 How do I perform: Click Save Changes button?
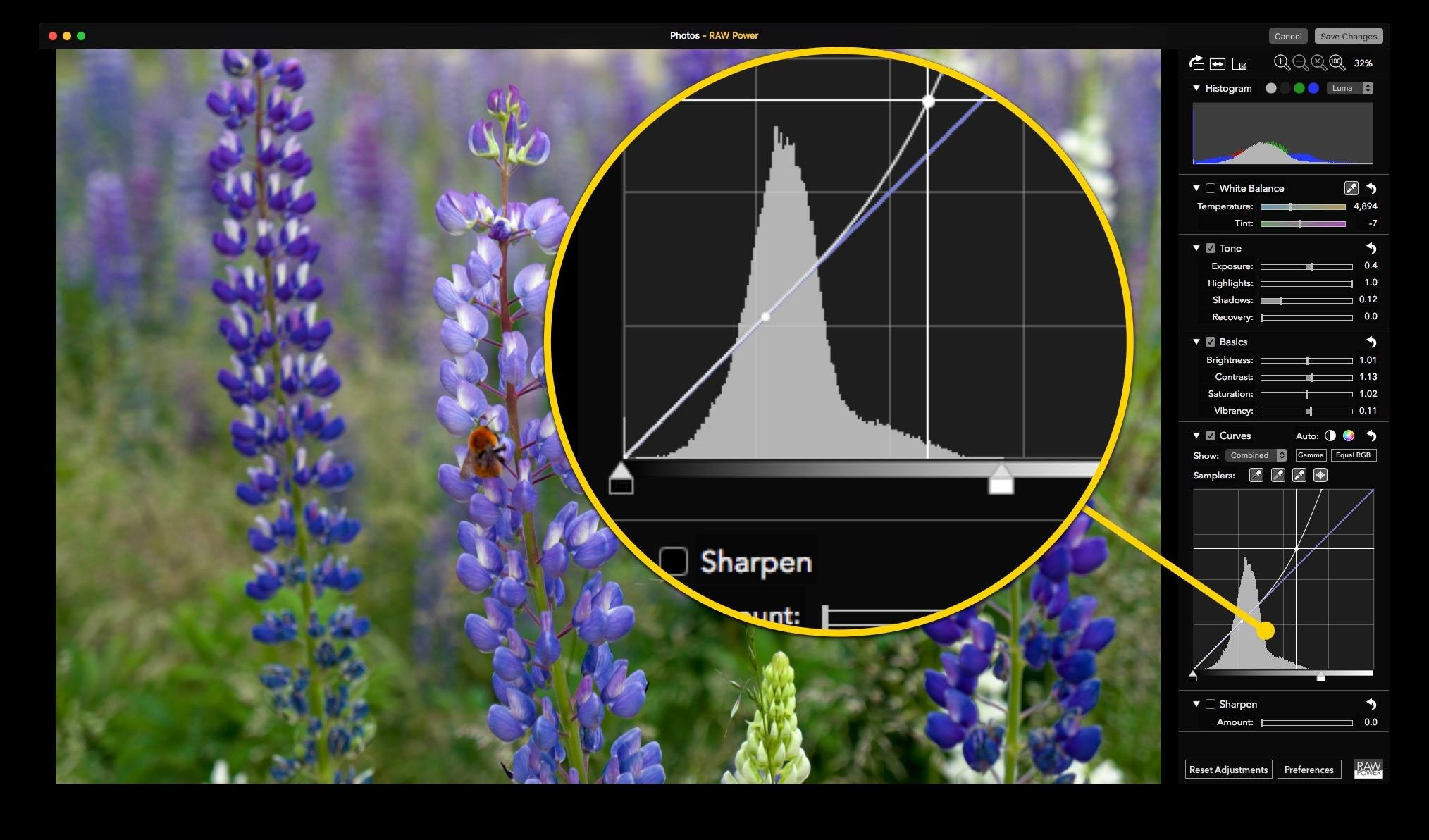1349,36
